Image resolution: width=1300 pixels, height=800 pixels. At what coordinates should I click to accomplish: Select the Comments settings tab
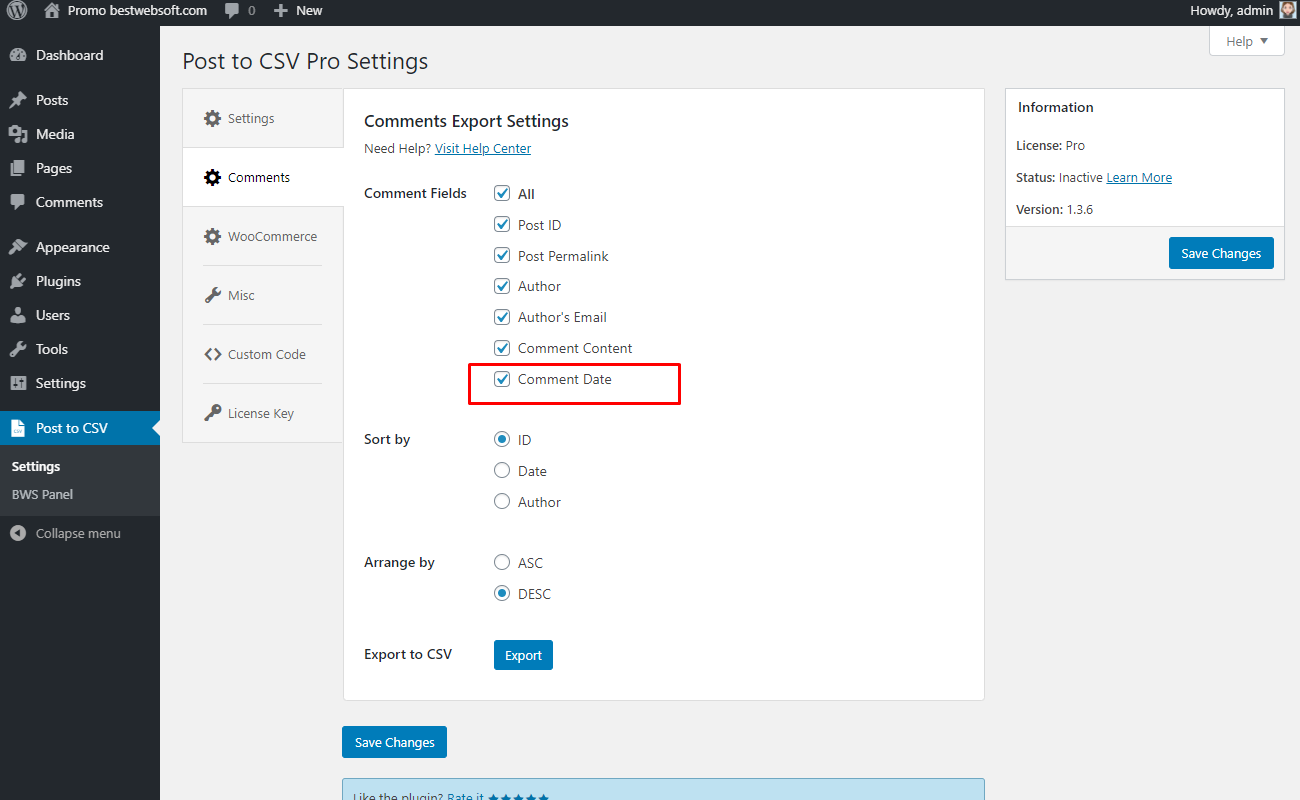(263, 177)
